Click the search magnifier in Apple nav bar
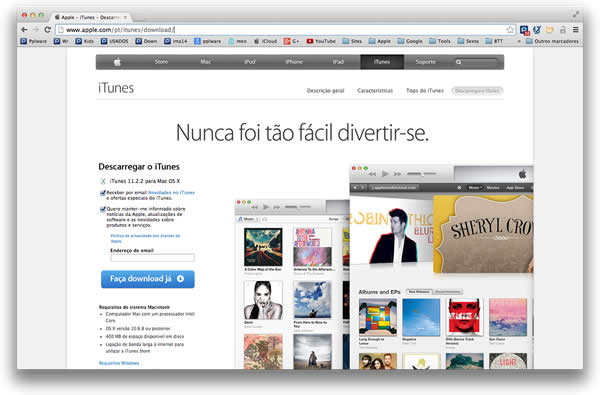 coord(458,62)
